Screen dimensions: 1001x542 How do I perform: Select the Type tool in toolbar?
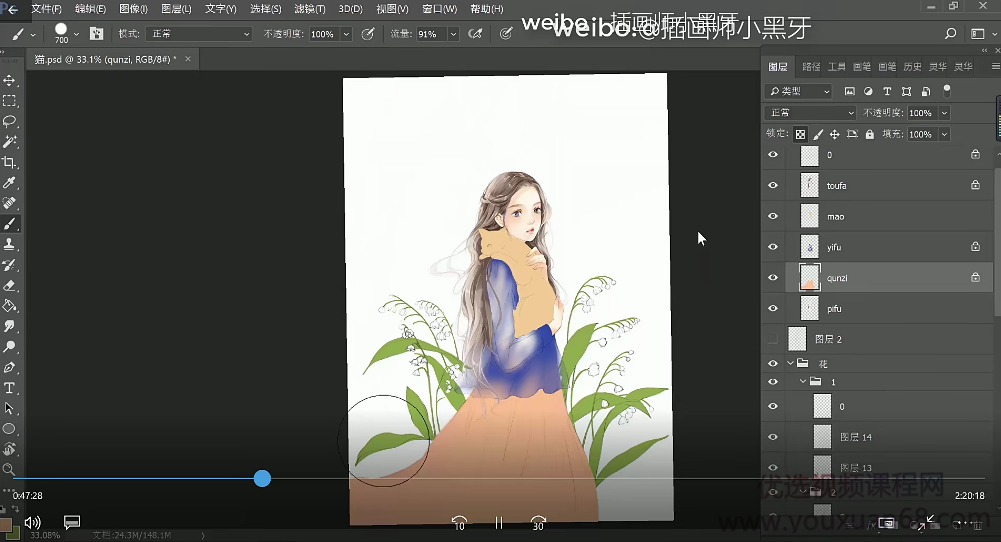(x=10, y=388)
